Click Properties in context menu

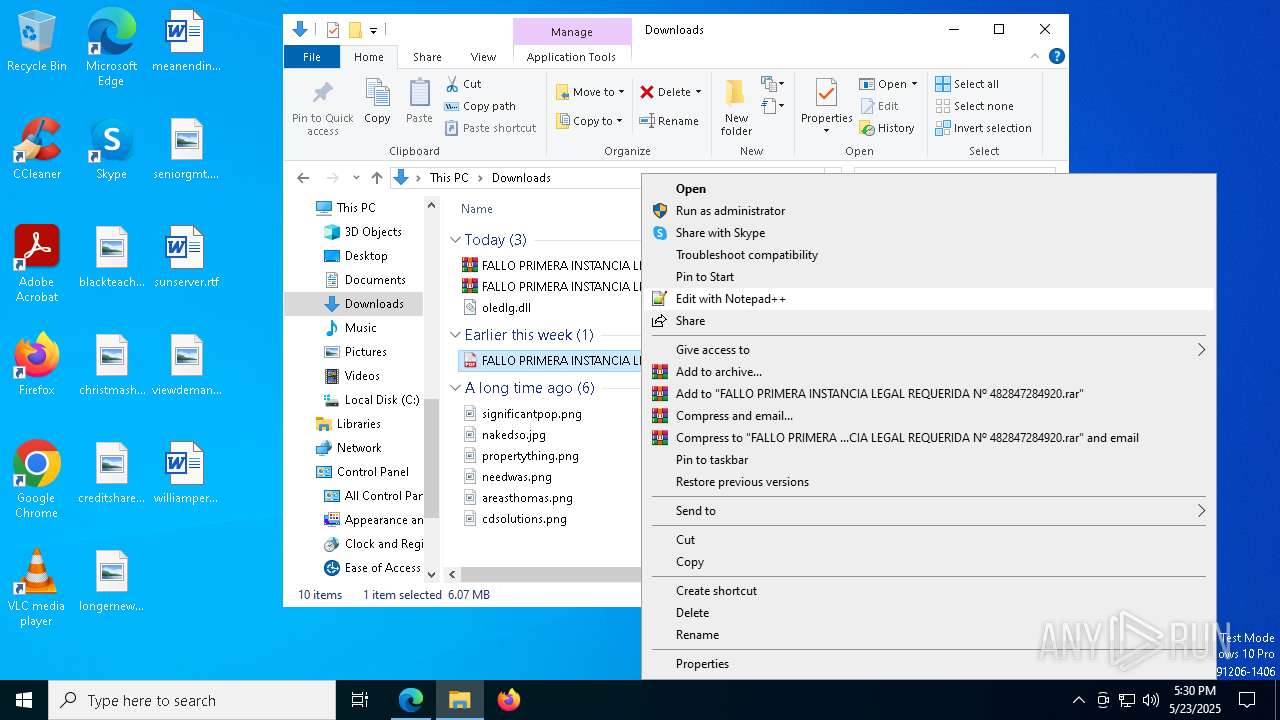(x=928, y=664)
